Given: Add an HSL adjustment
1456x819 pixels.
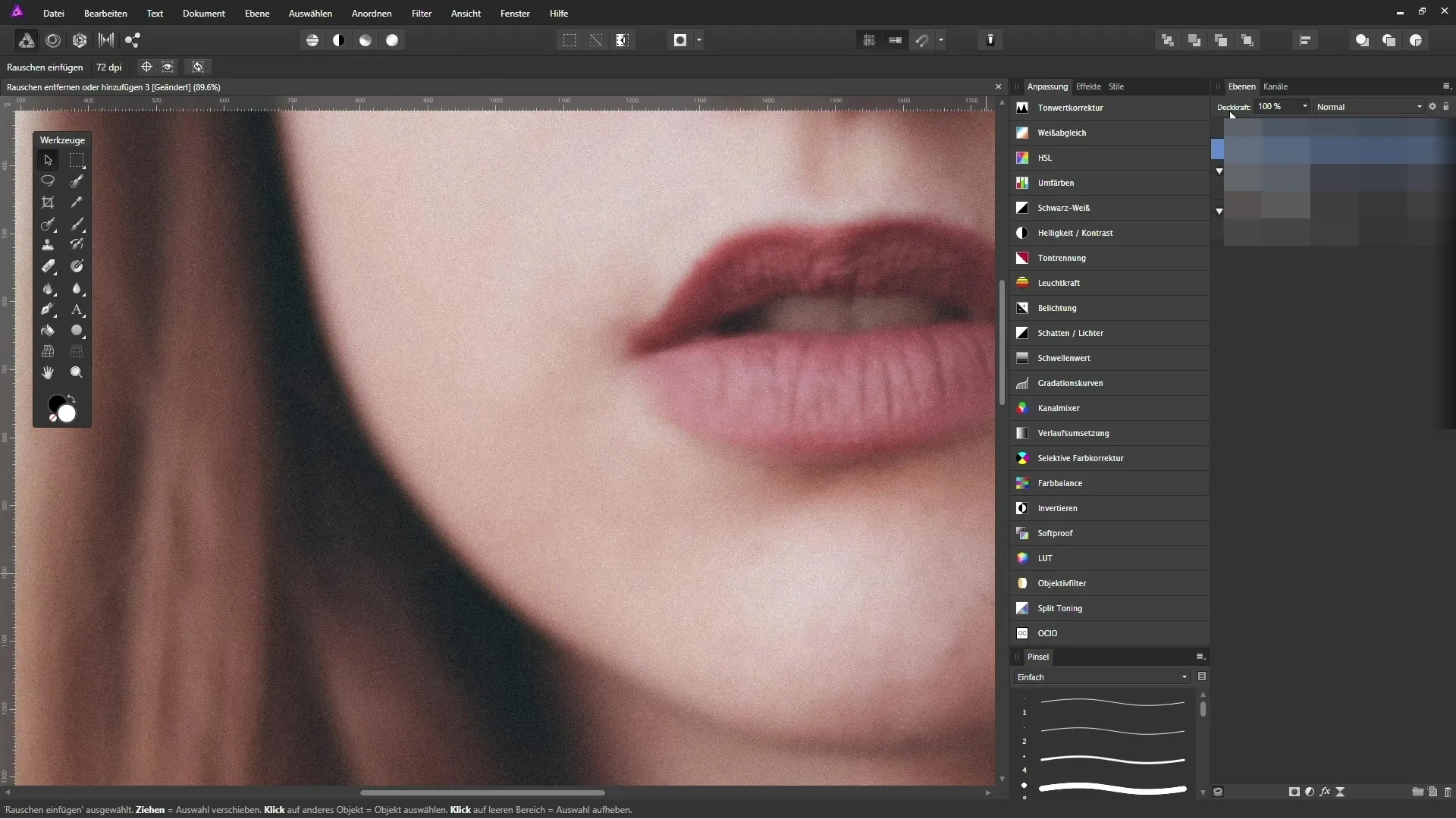Looking at the screenshot, I should (x=1109, y=158).
